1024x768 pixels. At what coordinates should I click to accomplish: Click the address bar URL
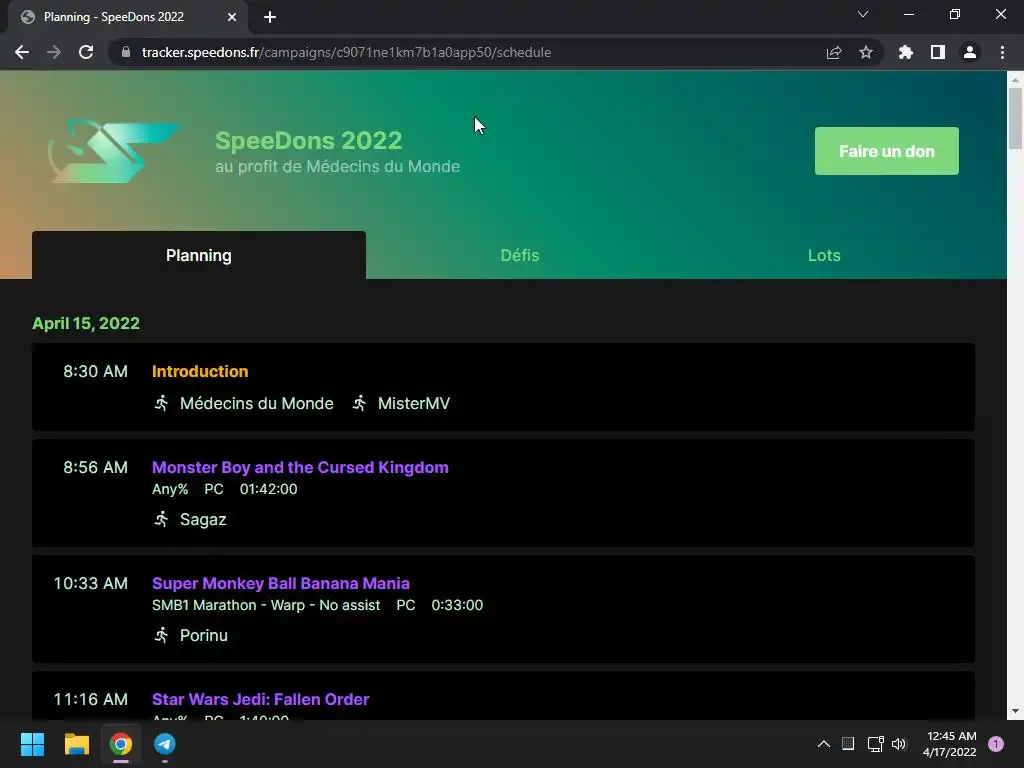(346, 52)
